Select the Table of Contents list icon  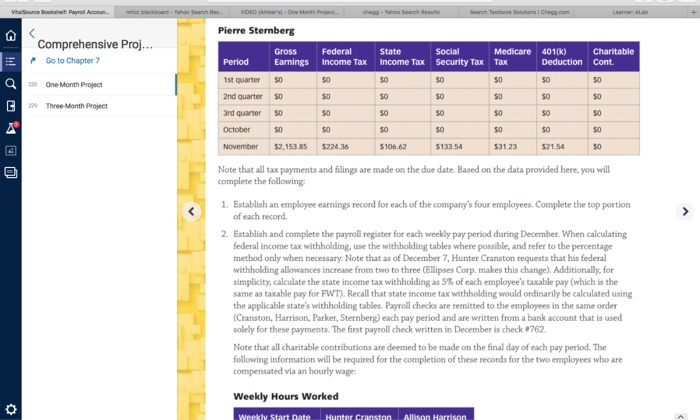11,61
